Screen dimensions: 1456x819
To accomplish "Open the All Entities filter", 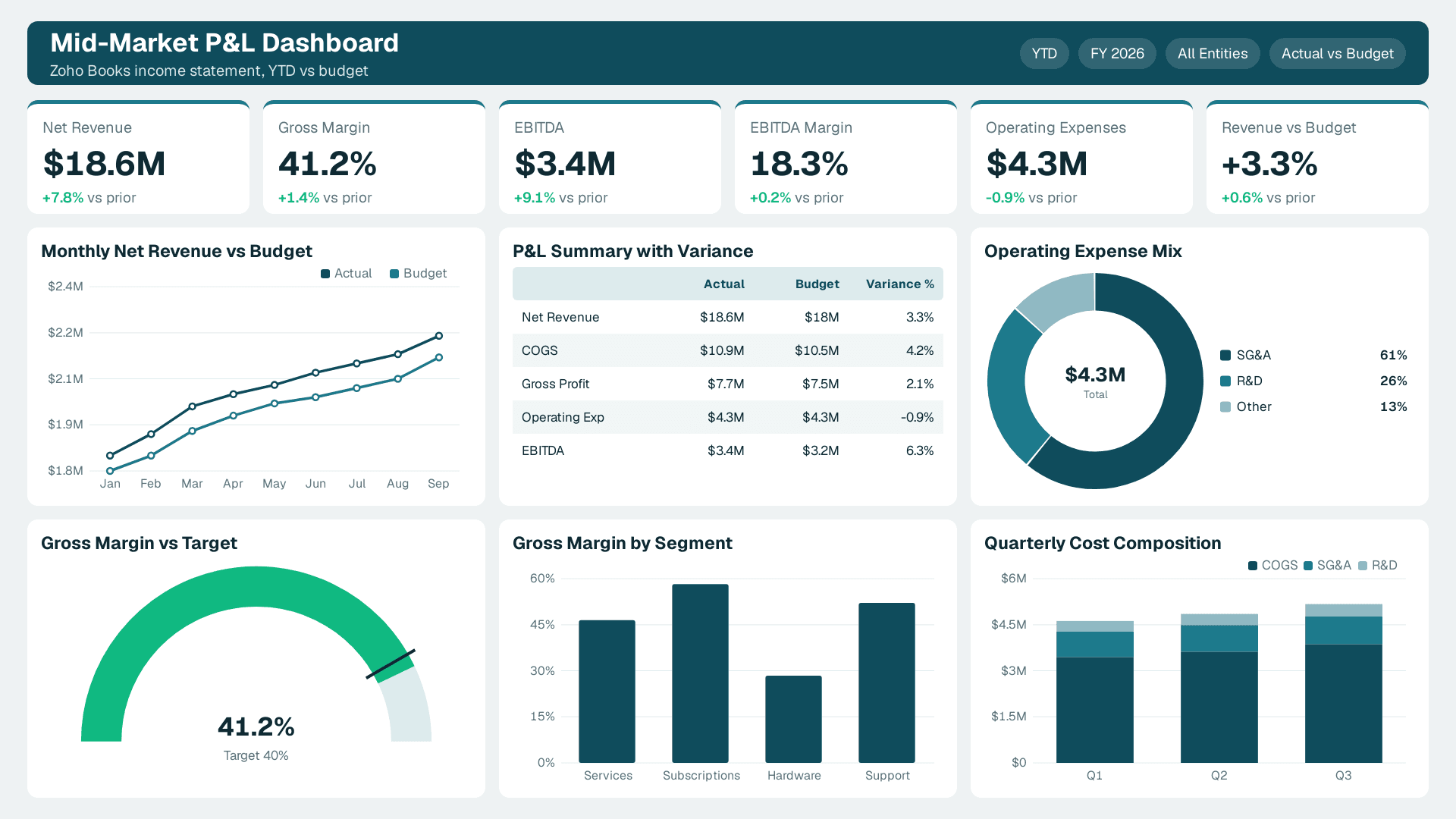I will [1213, 54].
